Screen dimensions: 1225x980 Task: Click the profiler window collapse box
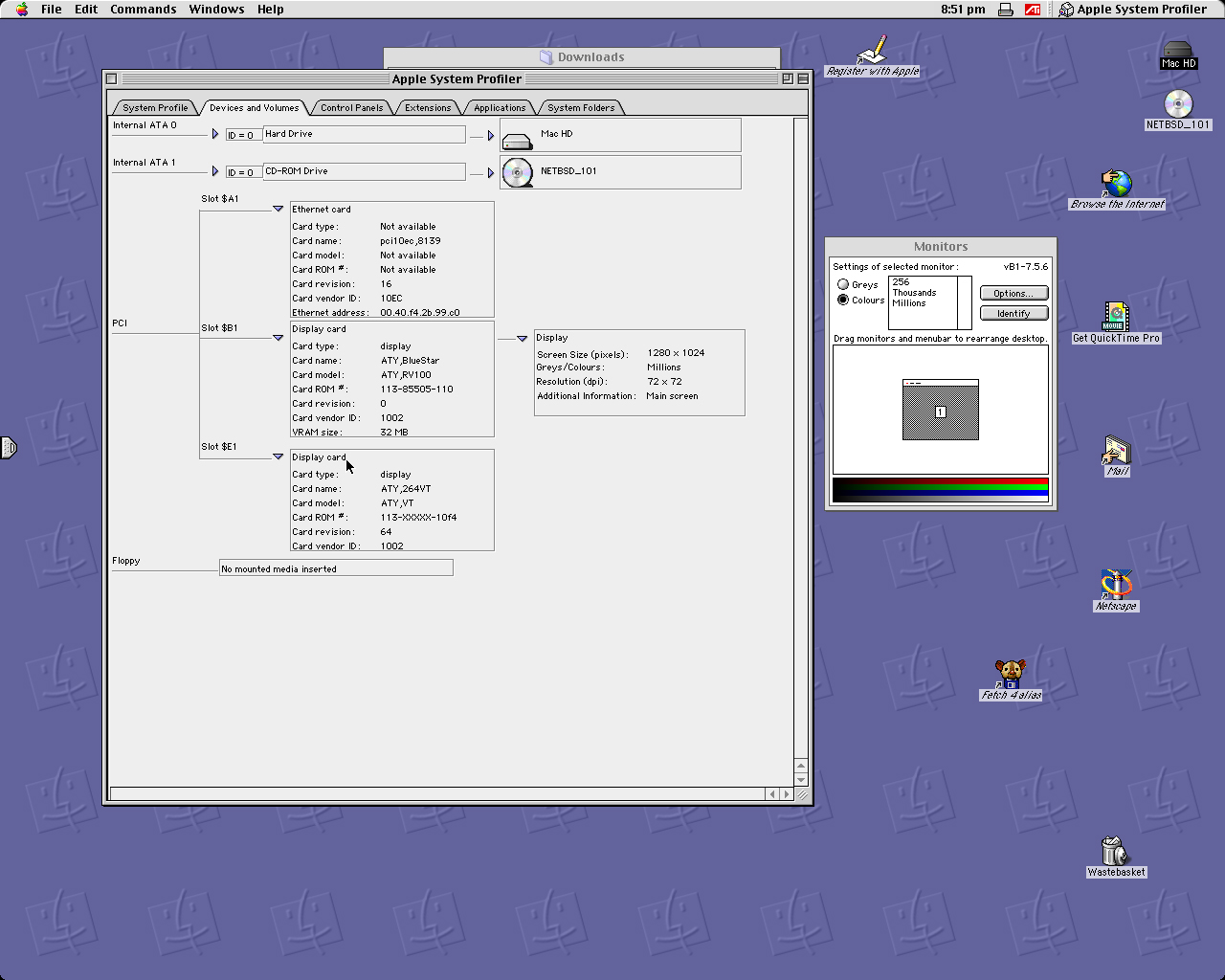tap(803, 78)
